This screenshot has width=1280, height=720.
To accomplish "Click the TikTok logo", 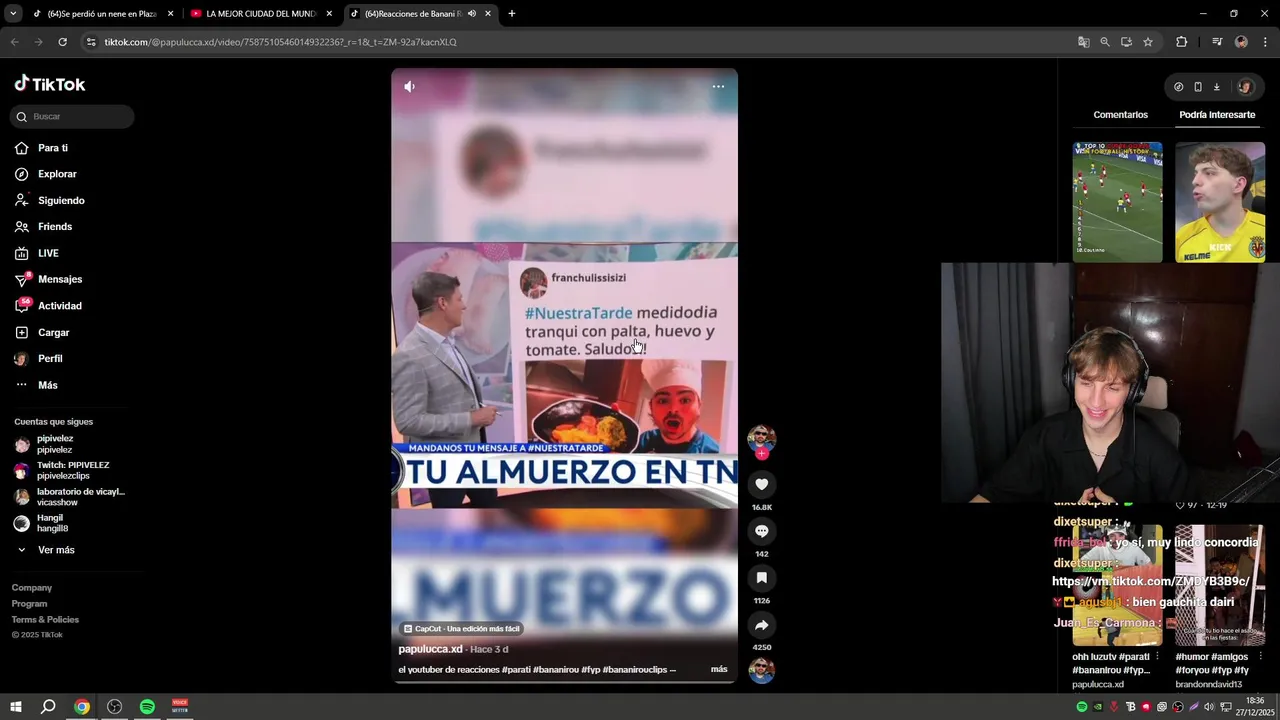I will (50, 84).
